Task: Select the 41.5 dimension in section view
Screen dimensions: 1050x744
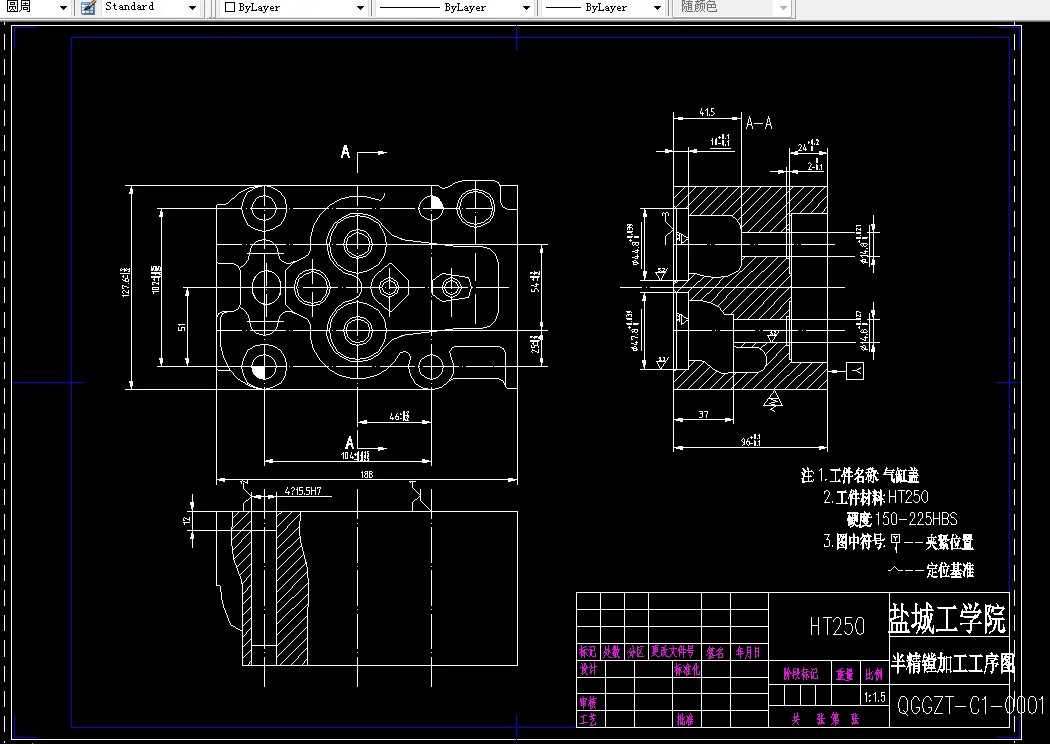Action: click(707, 112)
